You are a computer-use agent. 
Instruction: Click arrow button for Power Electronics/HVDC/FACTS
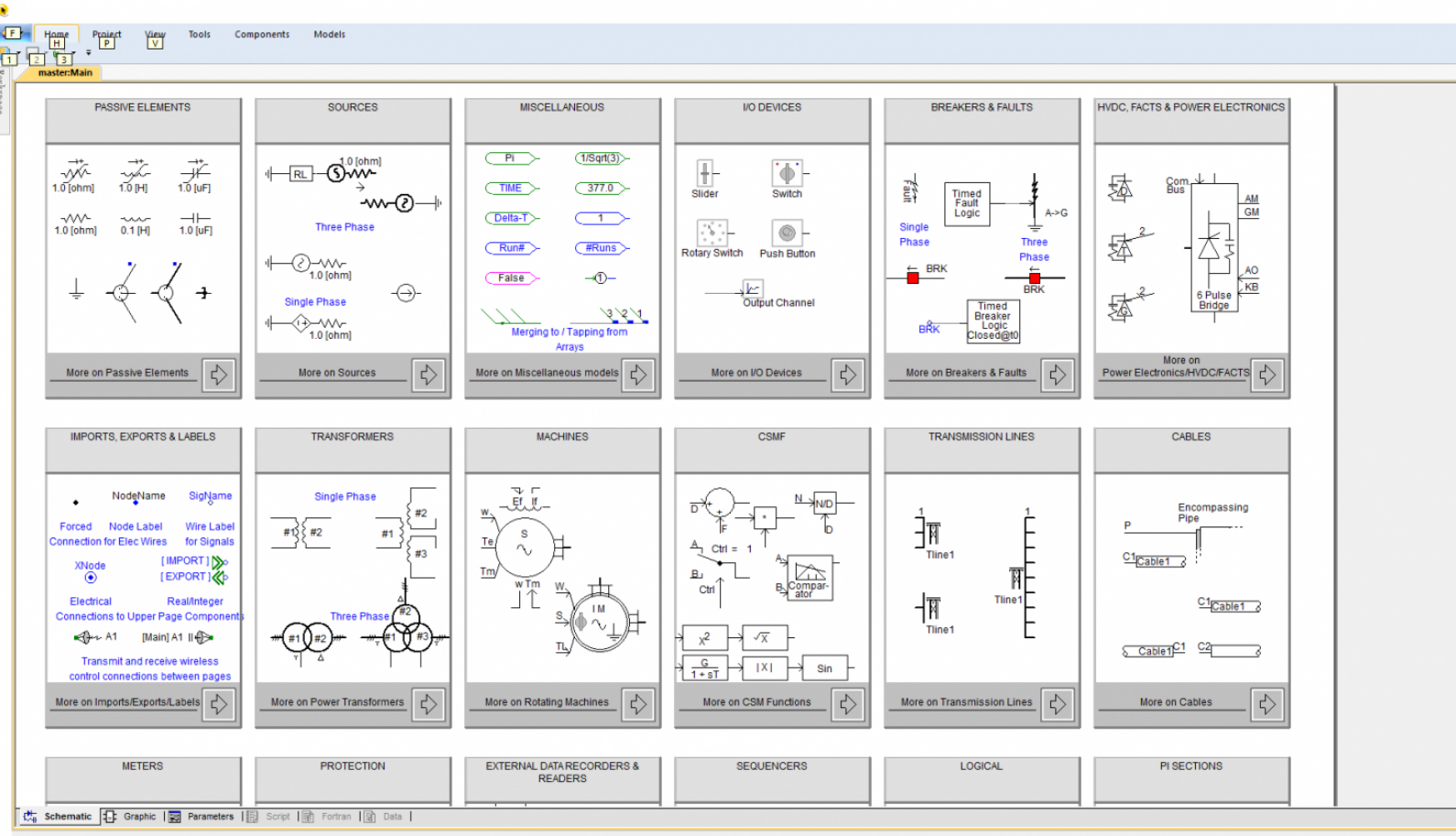(x=1267, y=375)
